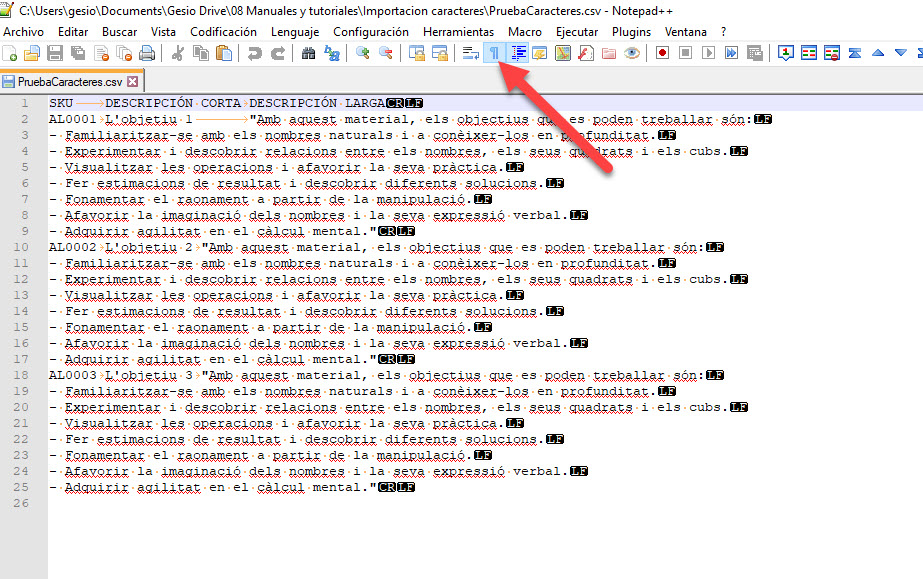The width and height of the screenshot is (923, 579).
Task: Start macro recording with red dot
Action: pyautogui.click(x=662, y=54)
